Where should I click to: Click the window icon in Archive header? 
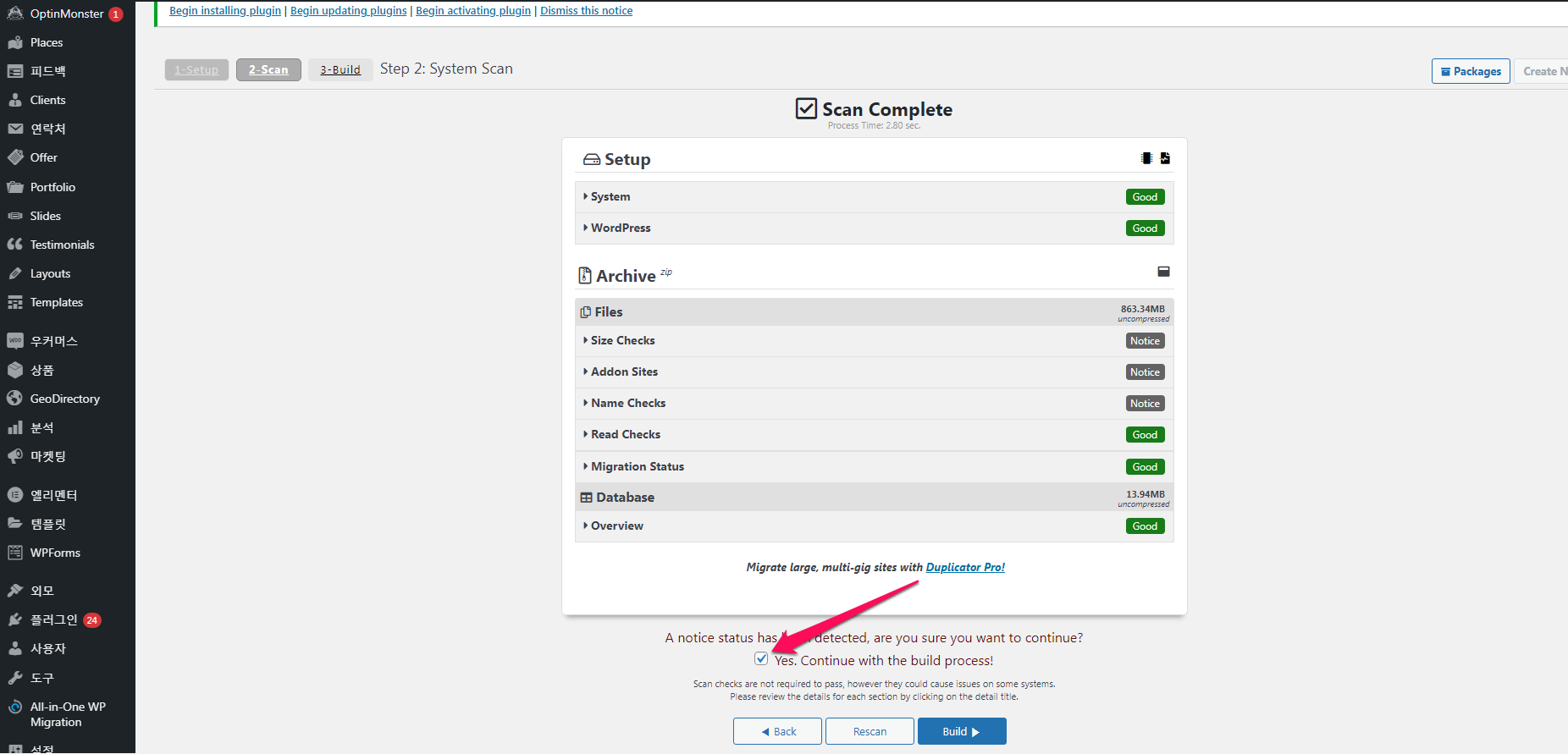point(1163,272)
